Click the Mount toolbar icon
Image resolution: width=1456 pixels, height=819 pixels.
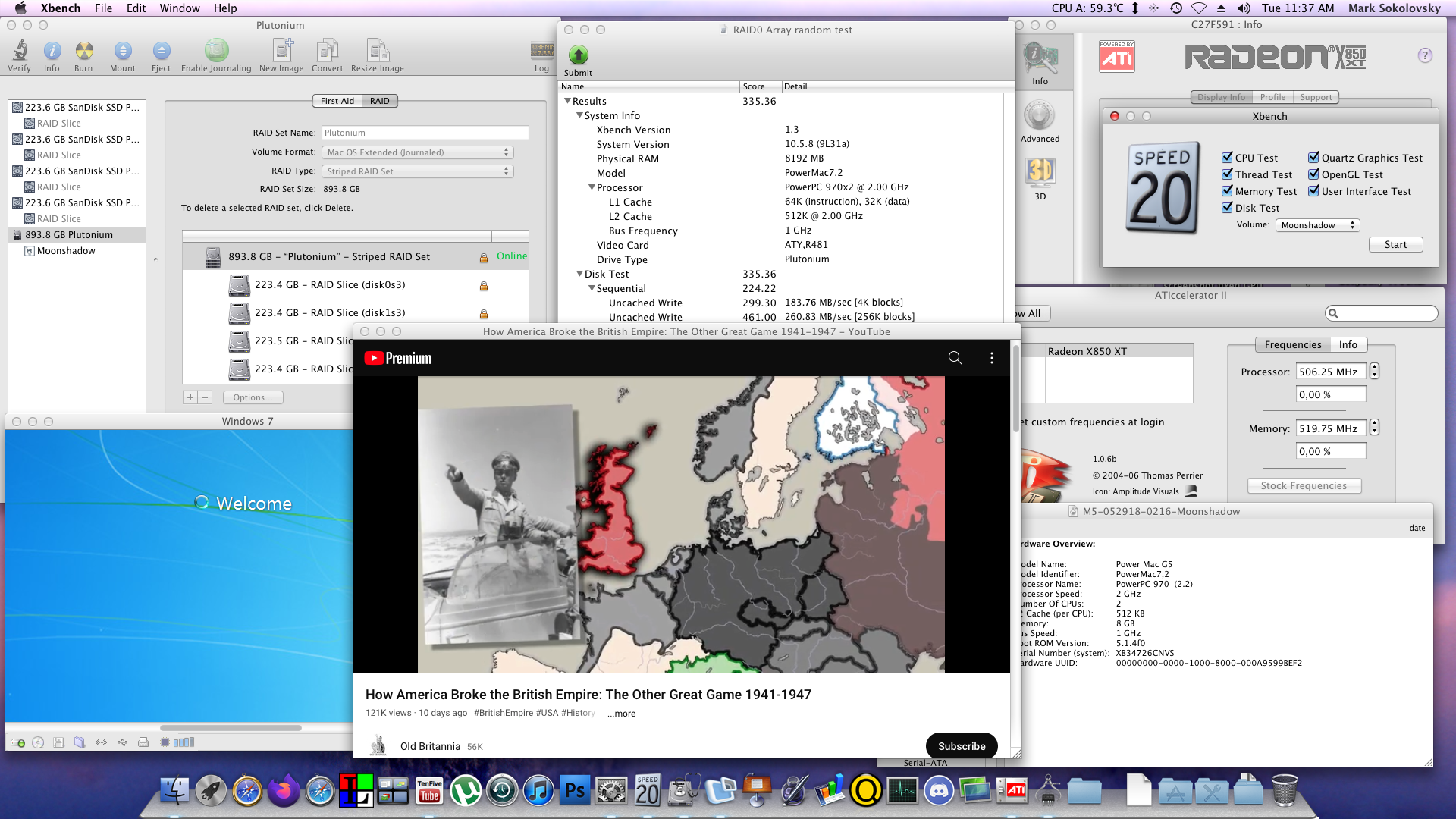123,51
